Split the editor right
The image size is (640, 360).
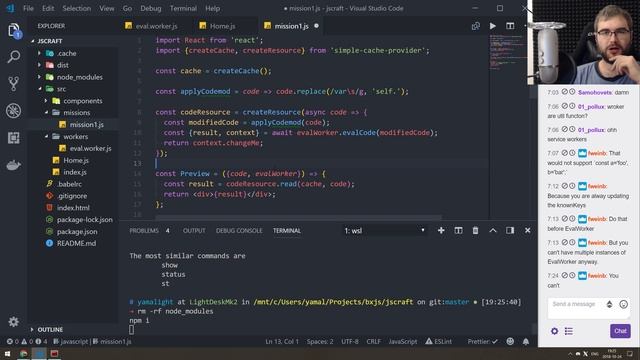[510, 26]
